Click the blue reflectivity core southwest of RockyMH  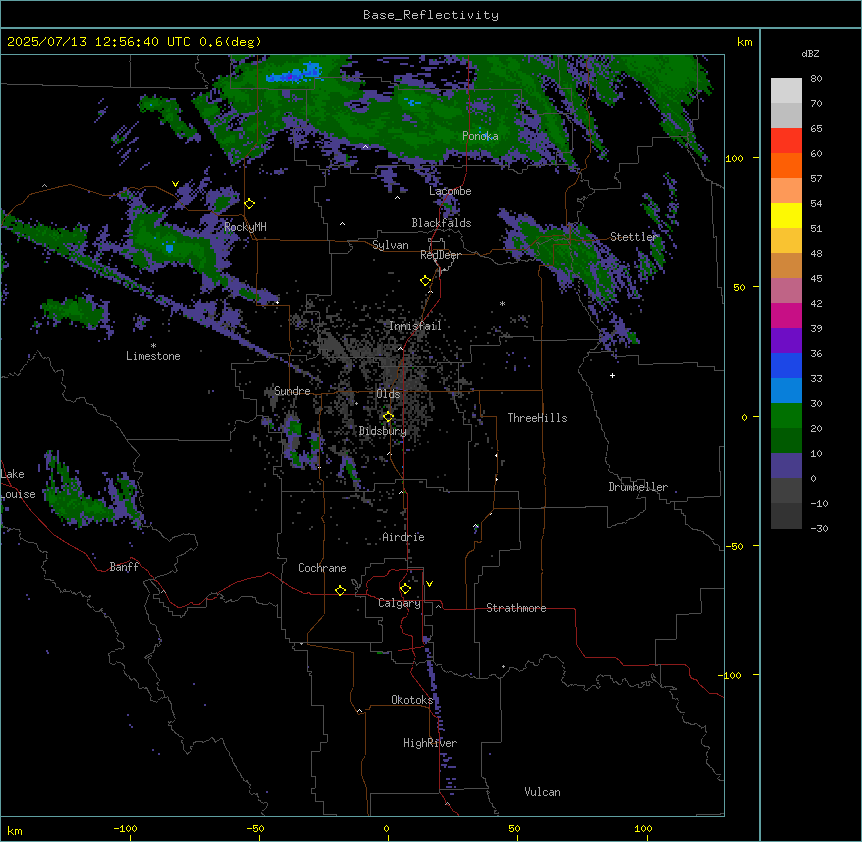pyautogui.click(x=169, y=248)
